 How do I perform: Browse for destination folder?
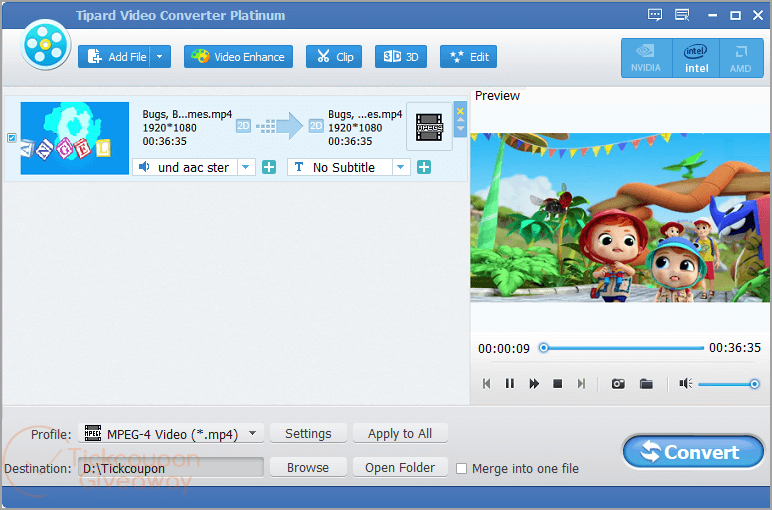(x=308, y=467)
